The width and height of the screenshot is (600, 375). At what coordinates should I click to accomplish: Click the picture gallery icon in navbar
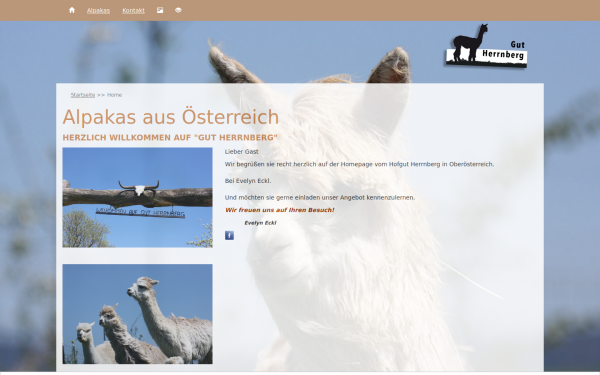[160, 10]
